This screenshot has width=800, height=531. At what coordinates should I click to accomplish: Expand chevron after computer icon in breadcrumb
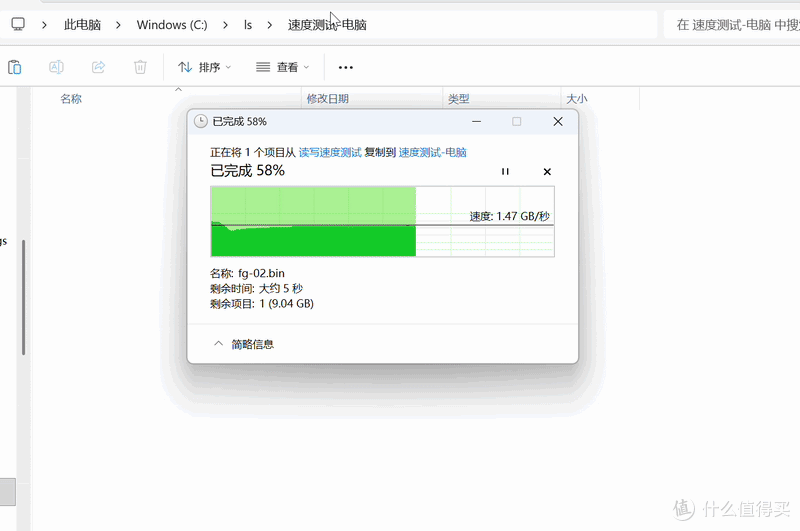point(44,25)
